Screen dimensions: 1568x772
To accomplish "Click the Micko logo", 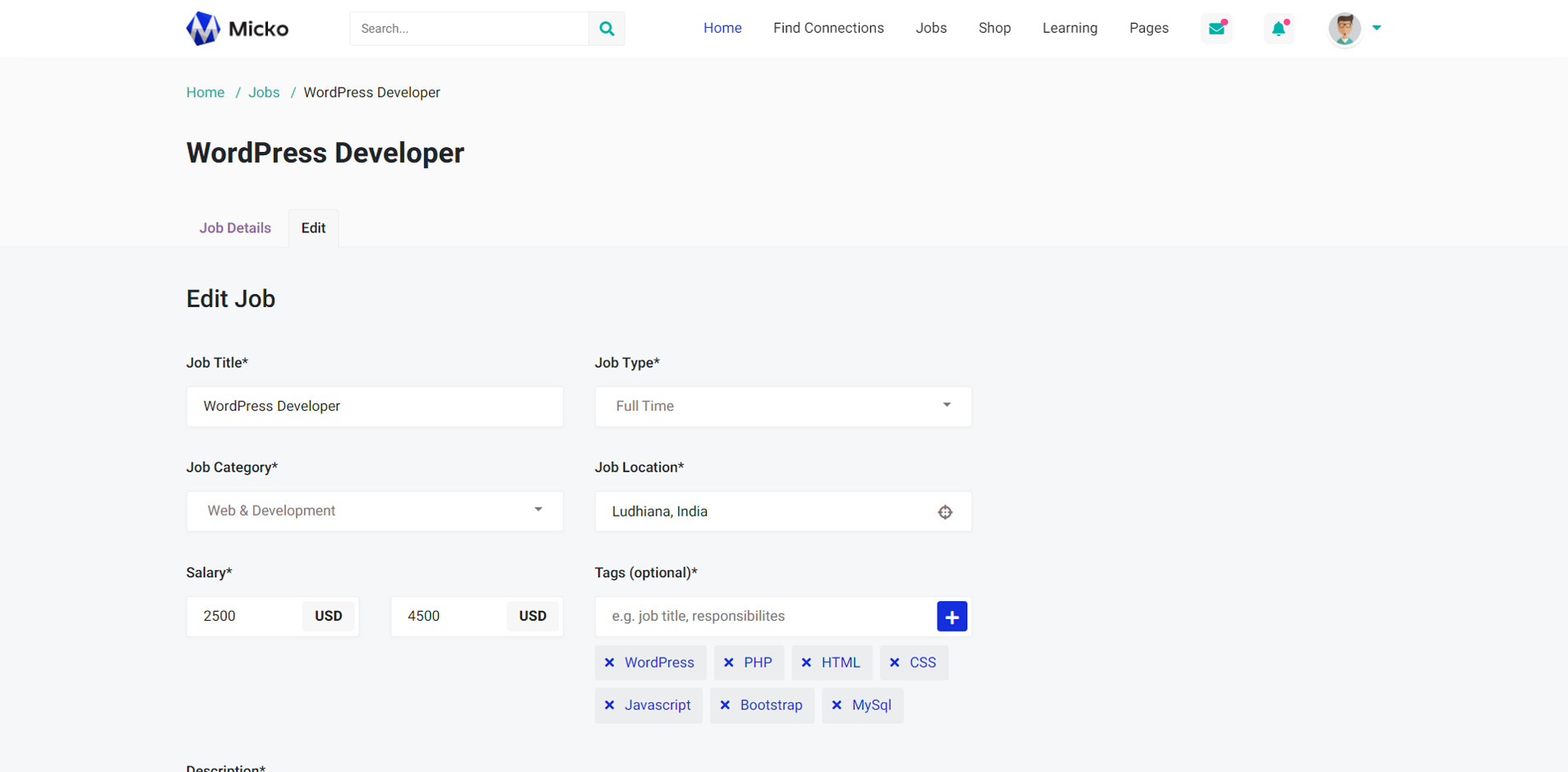I will tap(238, 29).
